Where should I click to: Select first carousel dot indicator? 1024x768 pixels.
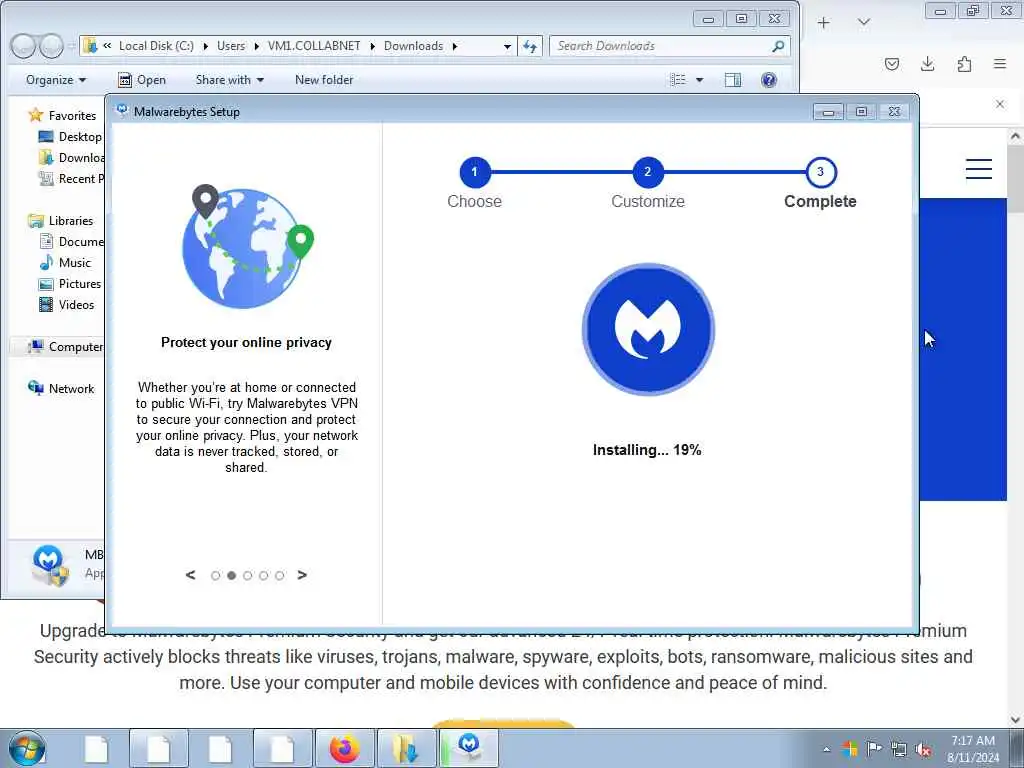pos(216,575)
